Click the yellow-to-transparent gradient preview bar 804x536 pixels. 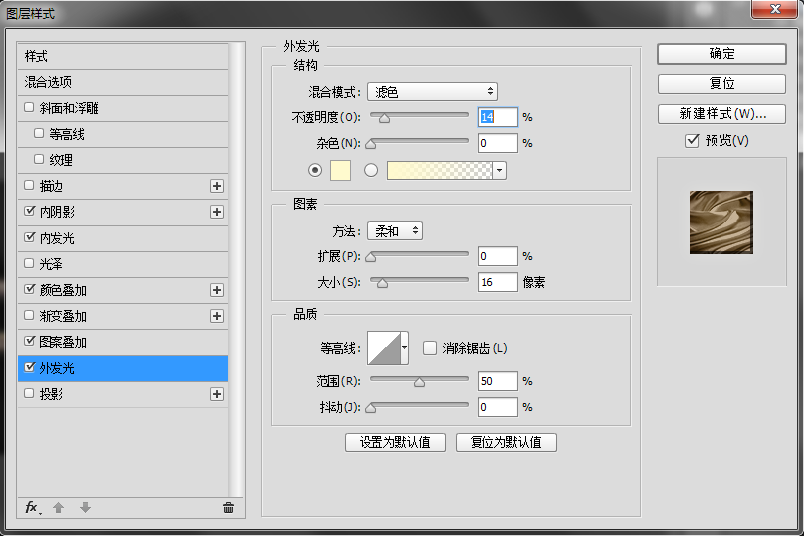click(x=440, y=170)
